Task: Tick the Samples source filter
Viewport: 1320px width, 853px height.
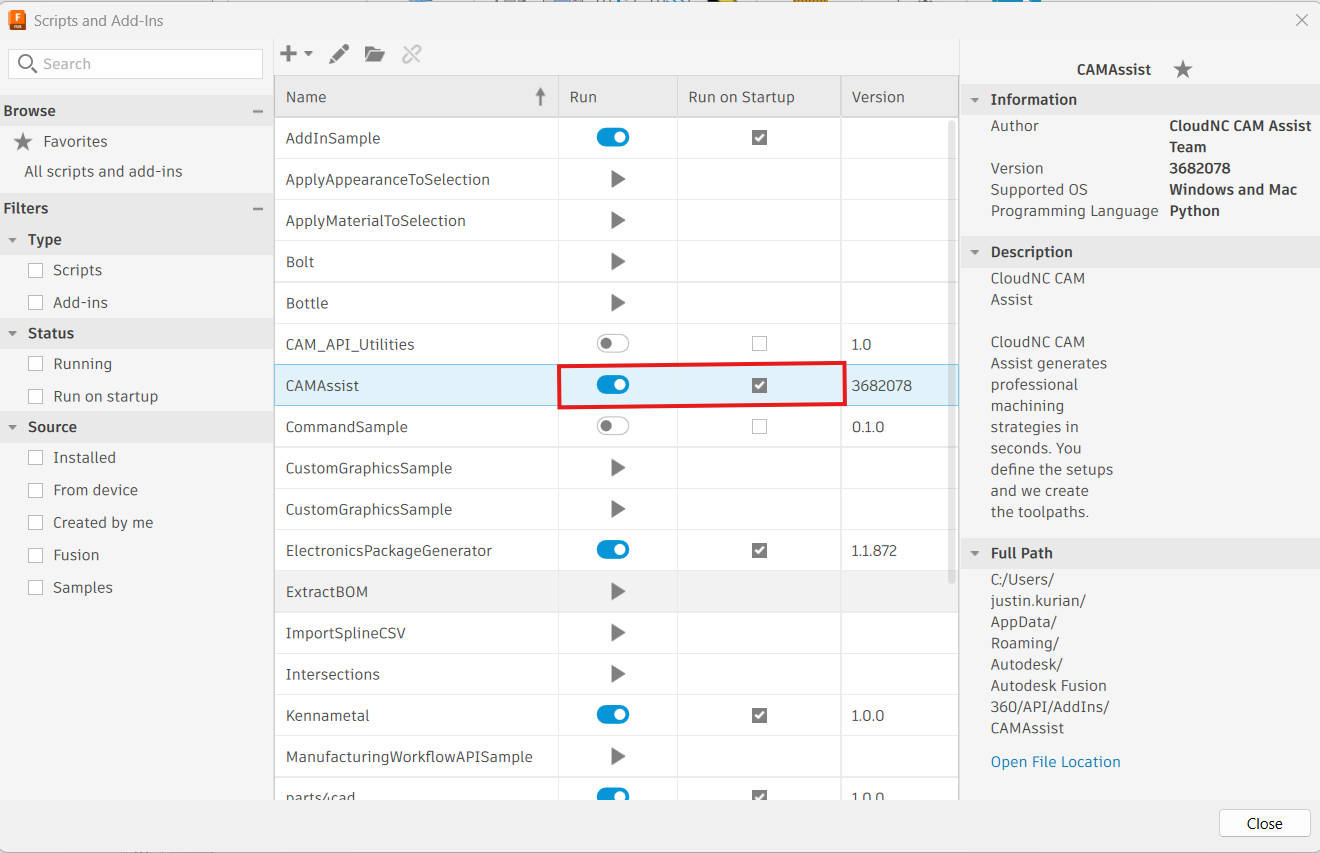Action: tap(36, 587)
